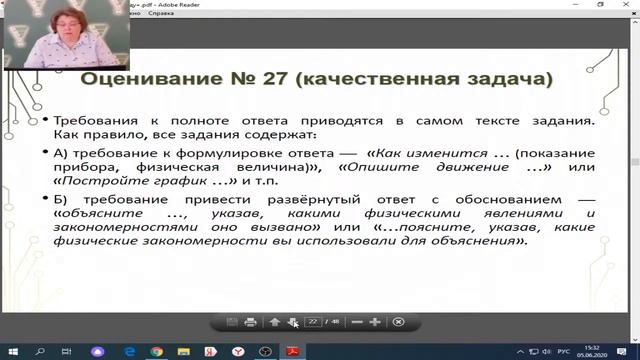Open Task View on the taskbar
This screenshot has width=640, height=360.
66,351
